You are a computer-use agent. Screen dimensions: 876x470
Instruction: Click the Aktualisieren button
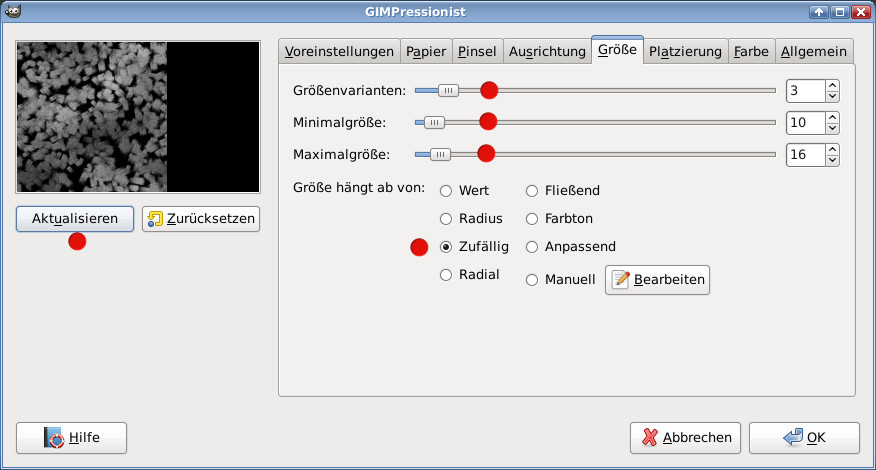click(x=75, y=219)
